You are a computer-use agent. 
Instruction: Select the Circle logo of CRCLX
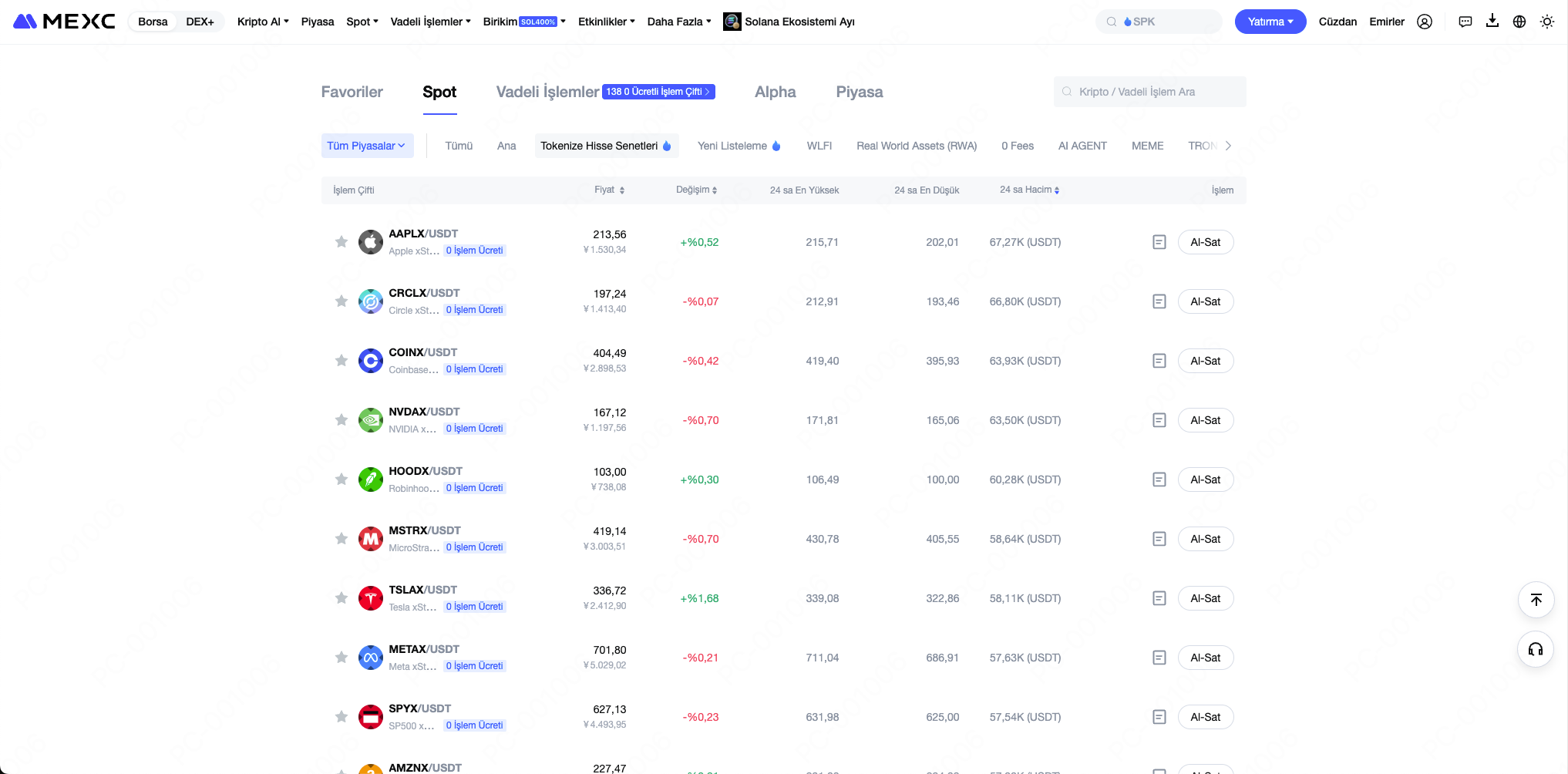371,301
